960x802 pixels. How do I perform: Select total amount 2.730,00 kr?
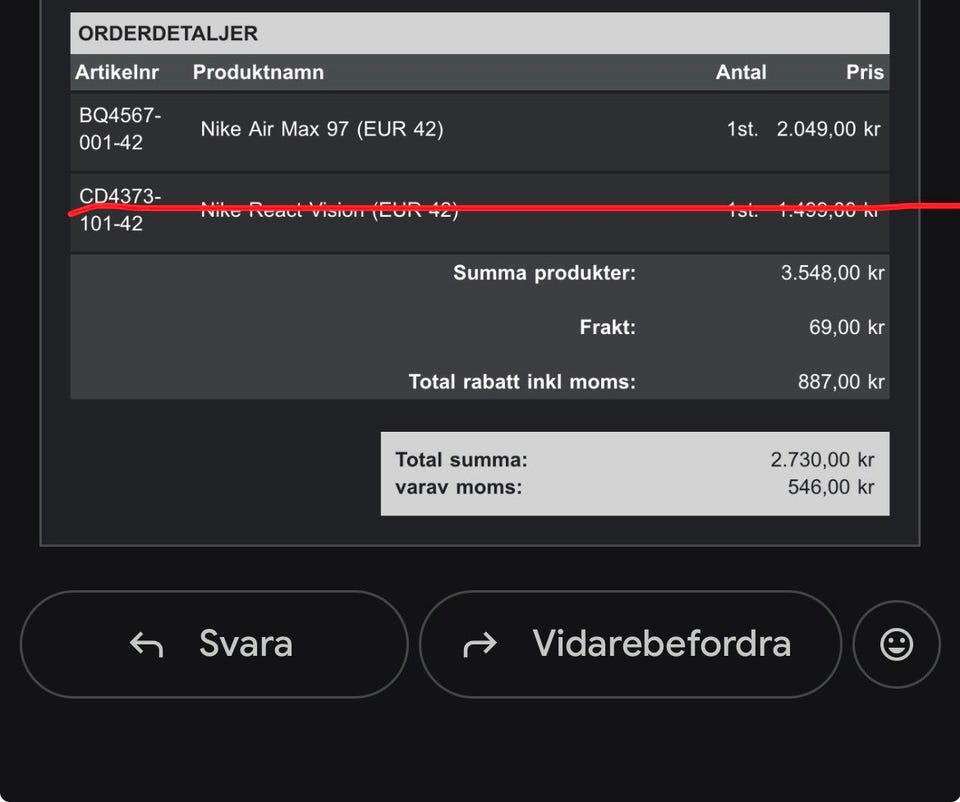coord(822,459)
